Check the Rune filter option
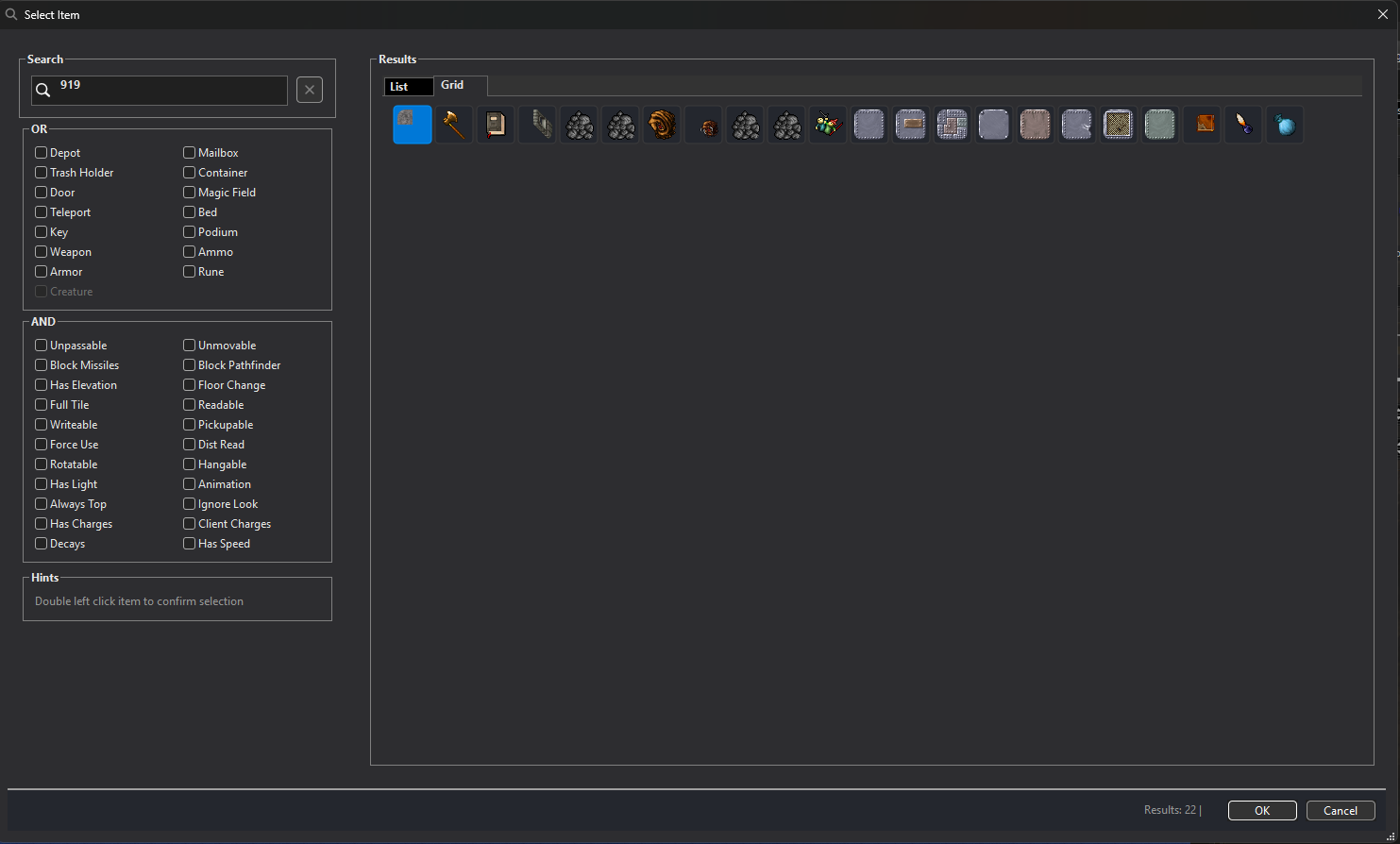This screenshot has height=844, width=1400. (x=190, y=272)
